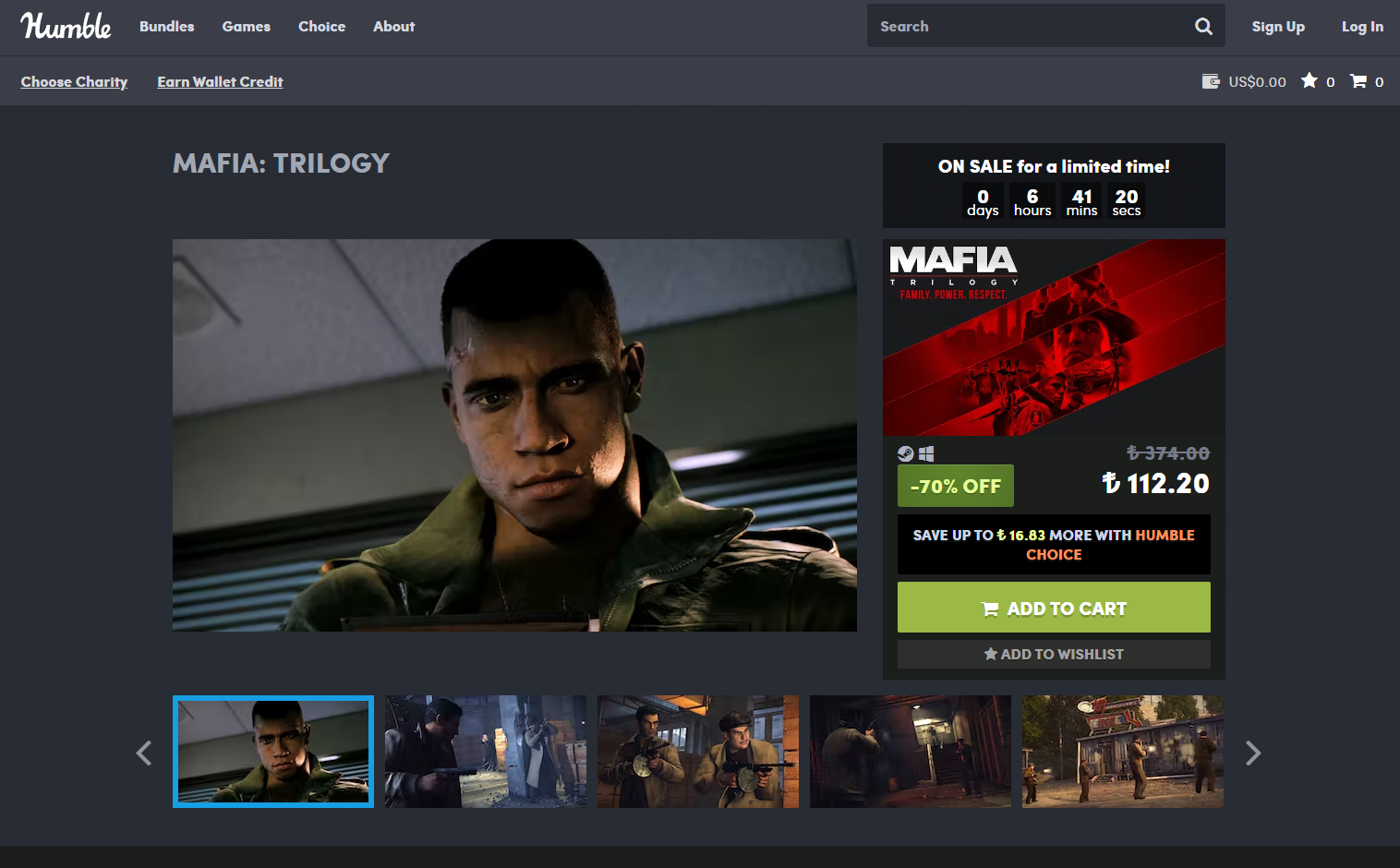Add the game to wishlist
Image resolution: width=1400 pixels, height=868 pixels.
1054,654
